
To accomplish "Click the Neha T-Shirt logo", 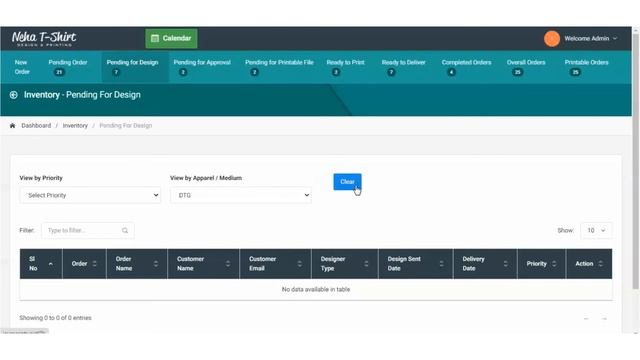I will 44,39.
